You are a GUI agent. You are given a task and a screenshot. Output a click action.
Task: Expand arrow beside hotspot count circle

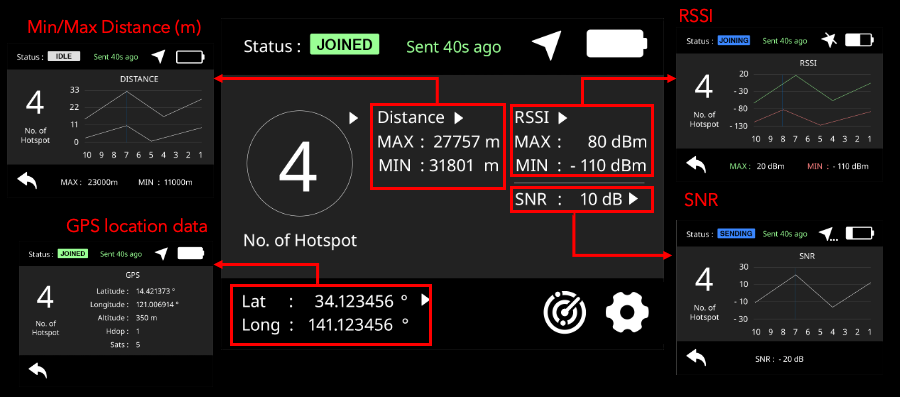pyautogui.click(x=354, y=118)
